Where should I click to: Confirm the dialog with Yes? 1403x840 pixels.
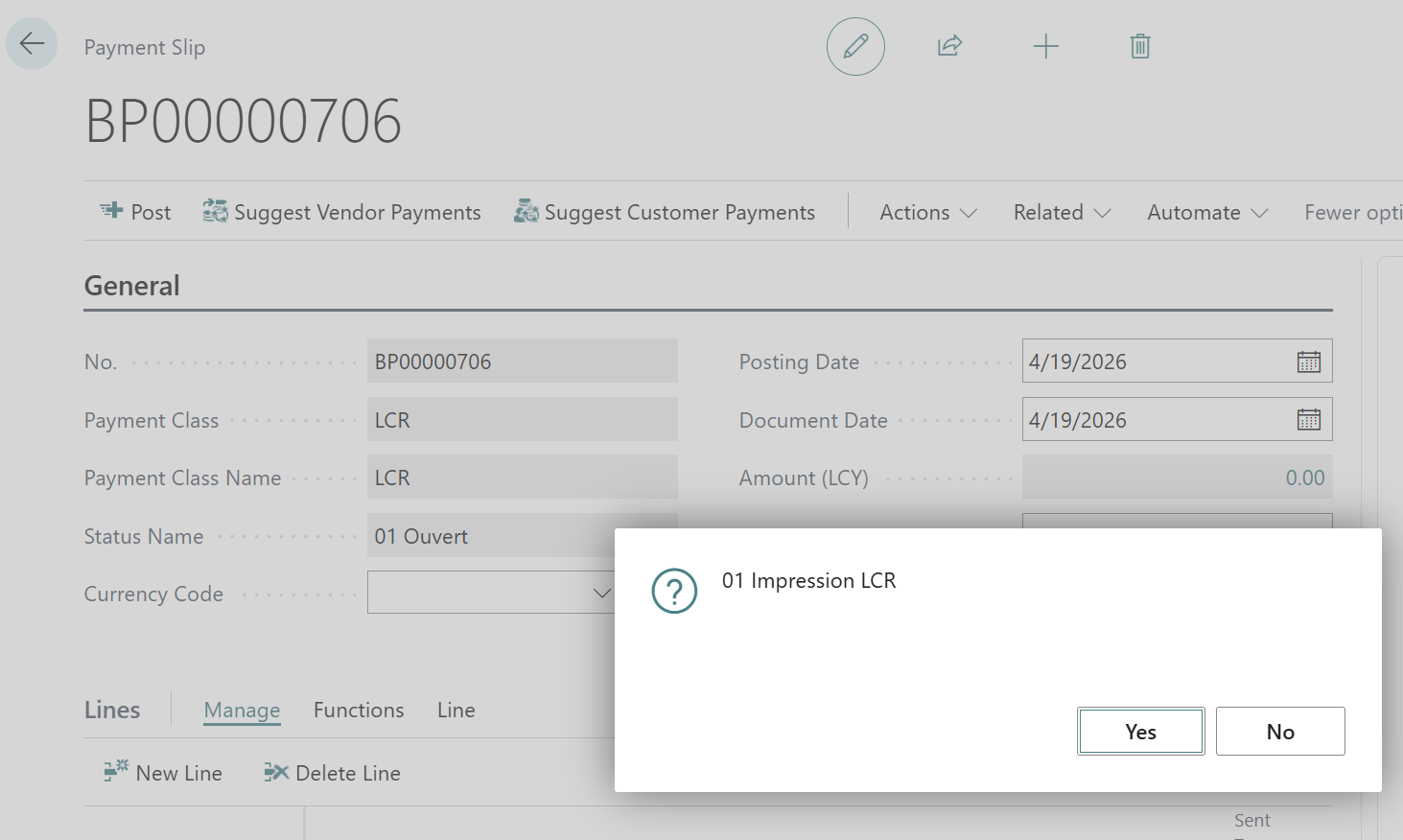[x=1140, y=732]
